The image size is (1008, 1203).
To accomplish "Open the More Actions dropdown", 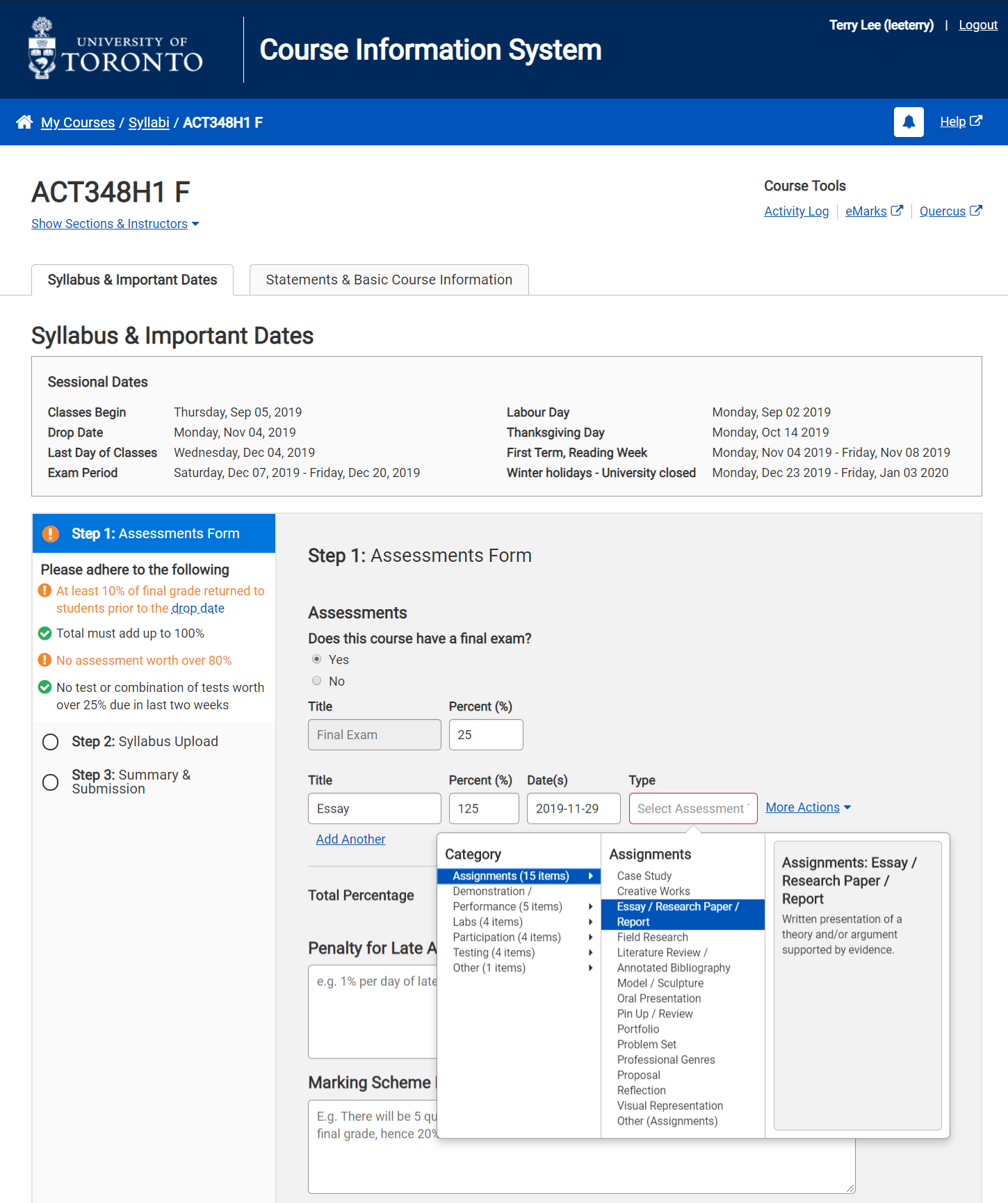I will 808,807.
